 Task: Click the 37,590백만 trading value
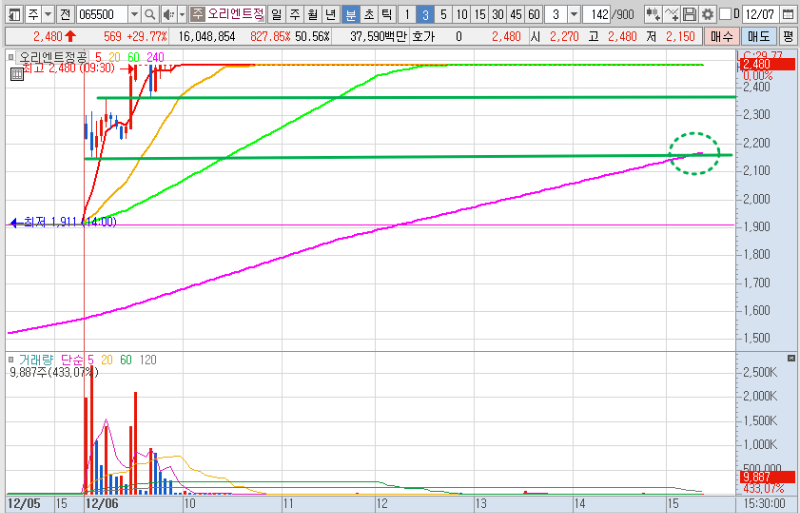(x=378, y=36)
